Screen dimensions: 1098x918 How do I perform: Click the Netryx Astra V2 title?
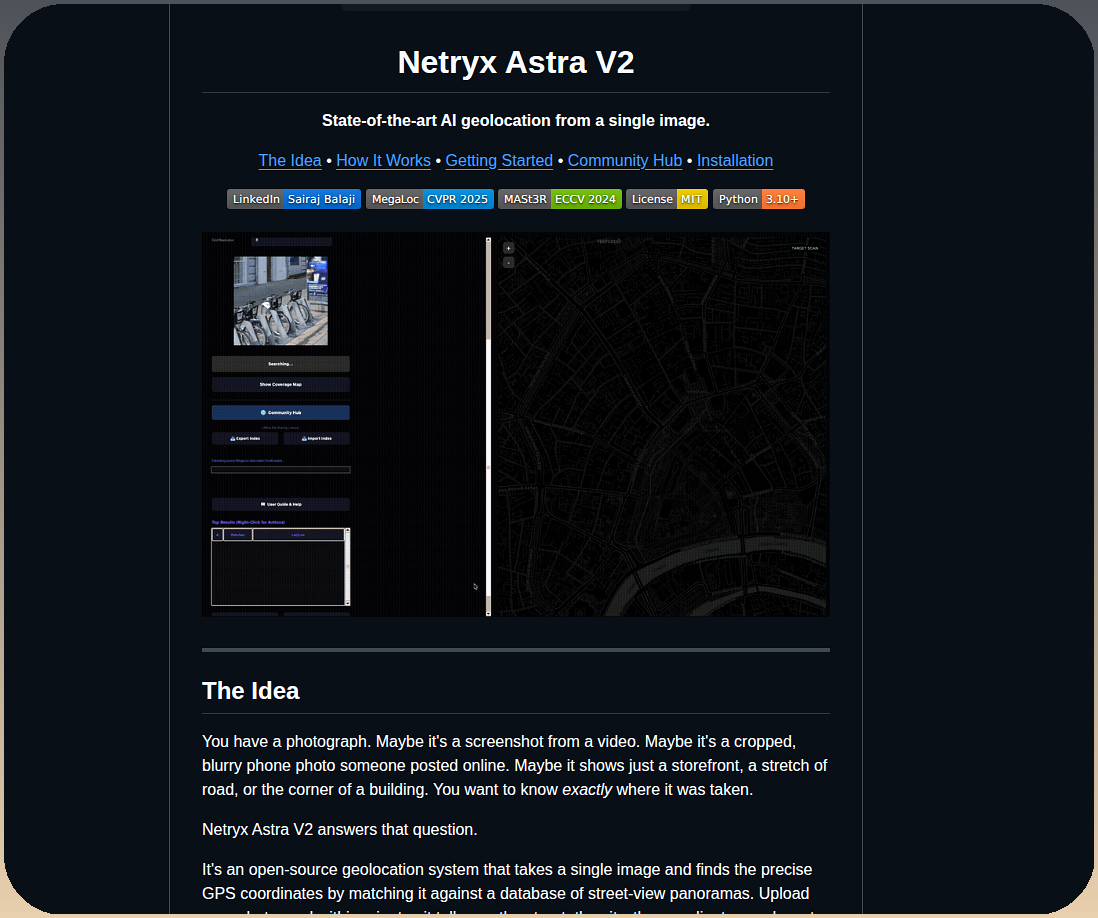tap(516, 62)
